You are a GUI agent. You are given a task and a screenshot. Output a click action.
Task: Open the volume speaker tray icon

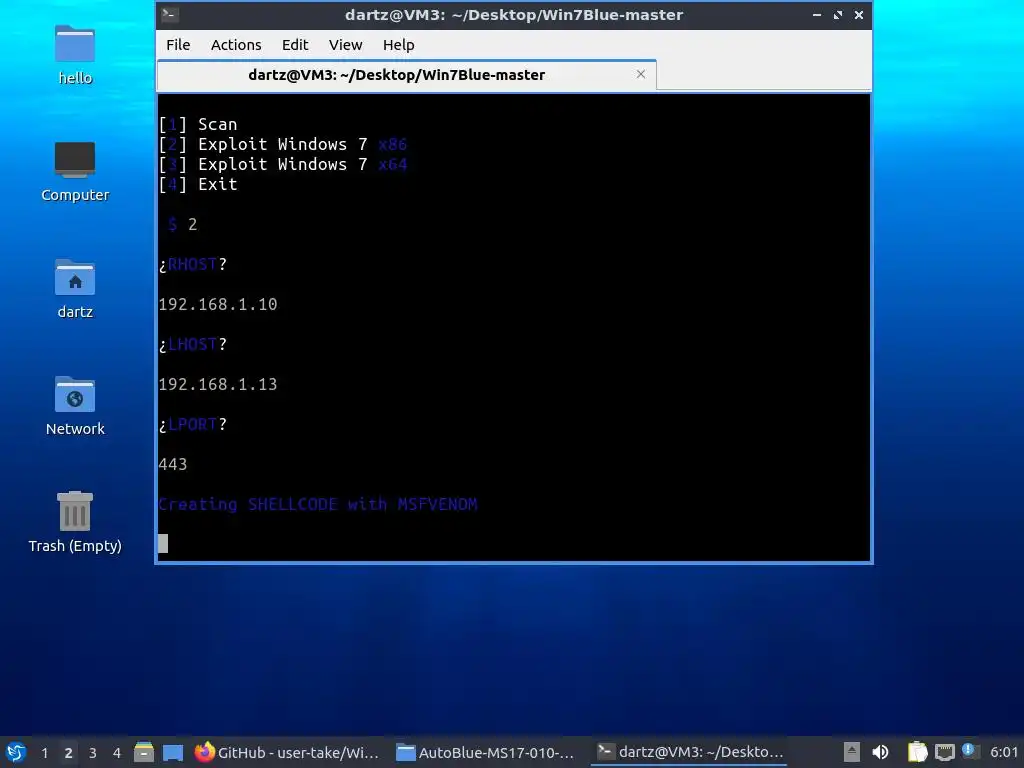tap(880, 752)
